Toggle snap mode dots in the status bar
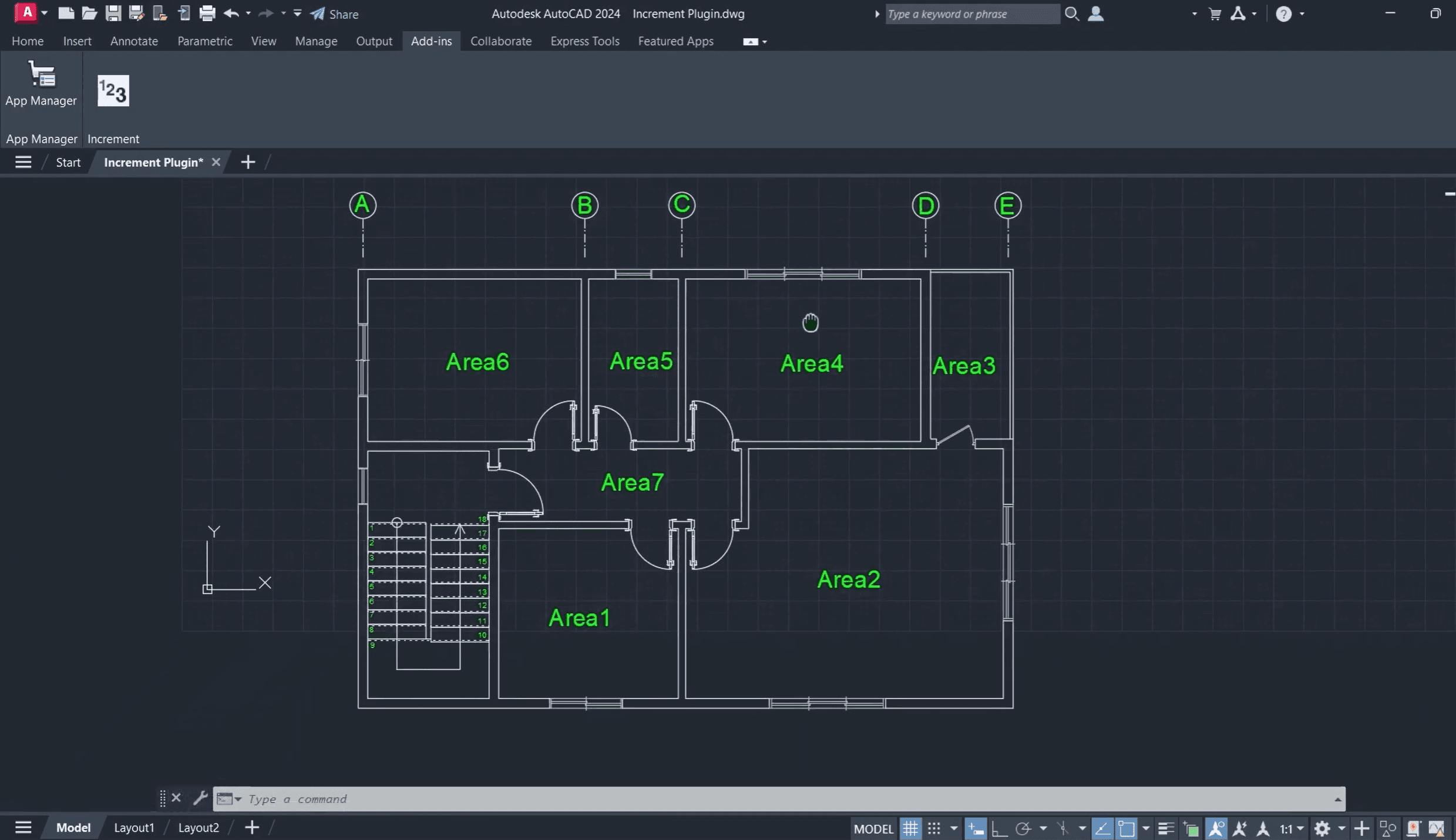 click(934, 828)
